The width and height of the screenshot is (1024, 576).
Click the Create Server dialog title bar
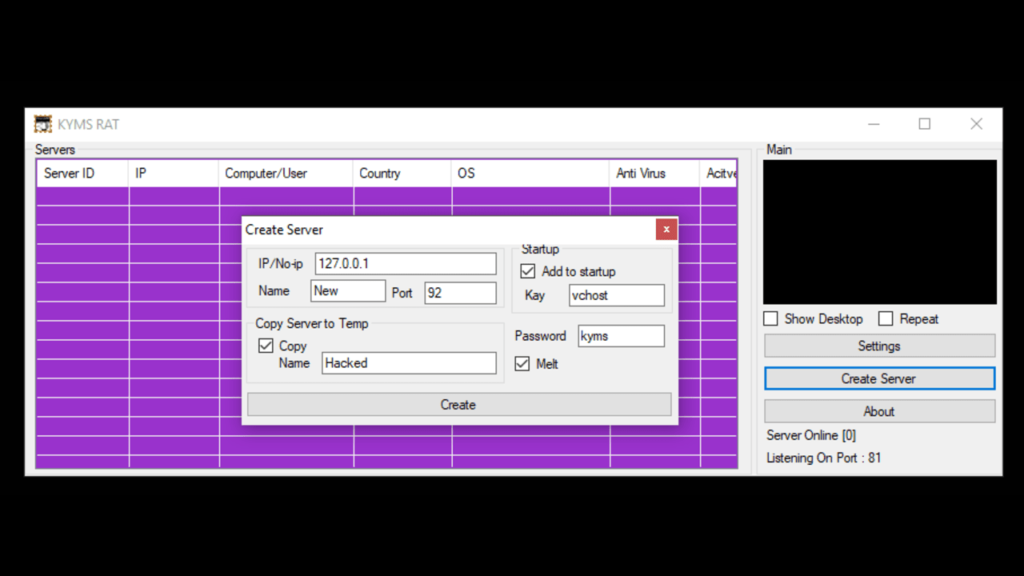(x=449, y=230)
